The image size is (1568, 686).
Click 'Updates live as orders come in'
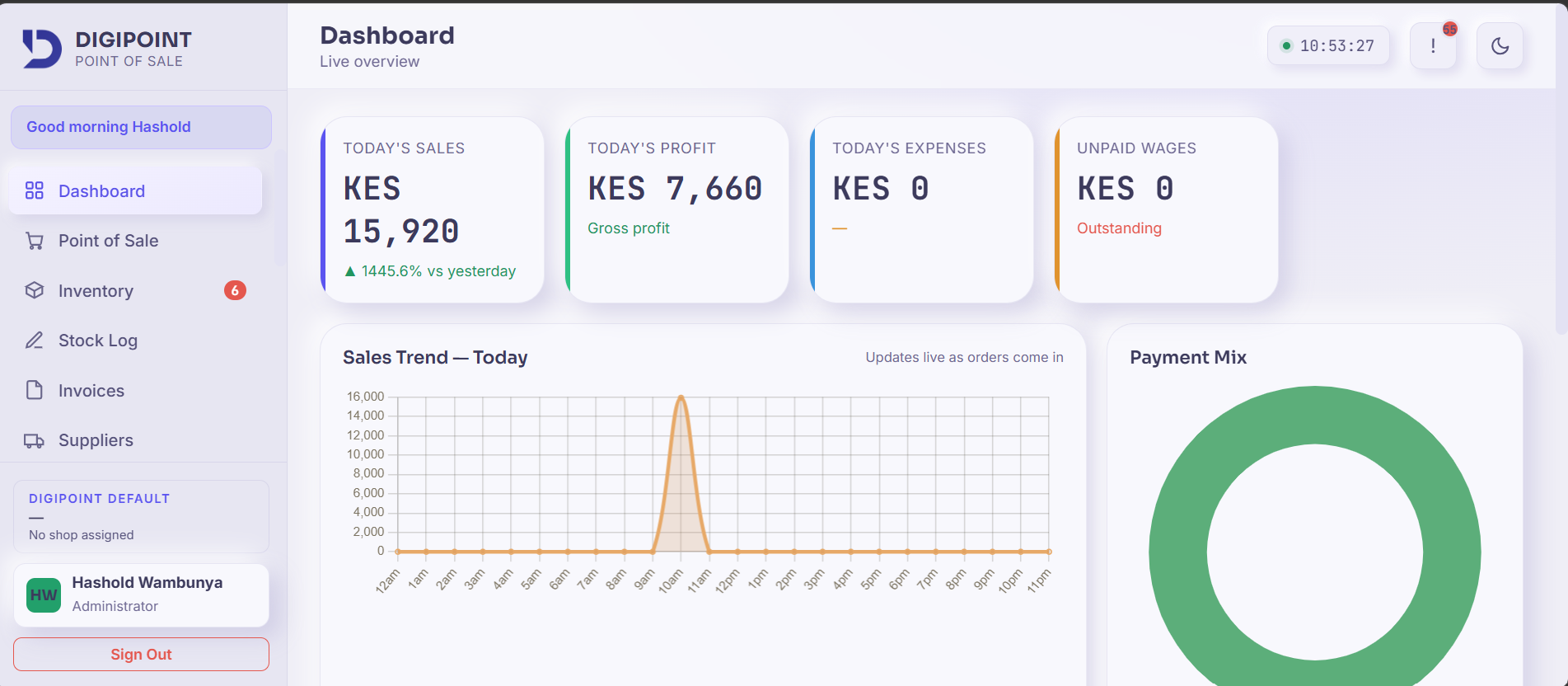coord(964,357)
